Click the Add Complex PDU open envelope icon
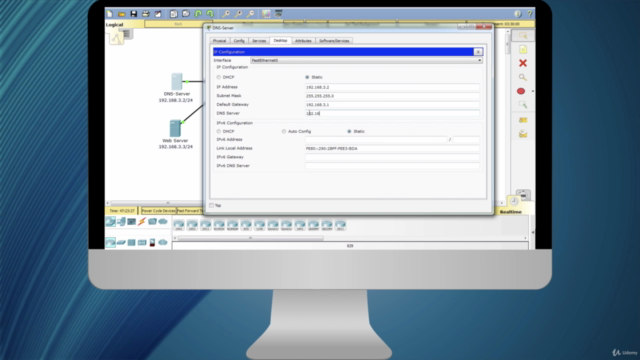 (x=523, y=134)
